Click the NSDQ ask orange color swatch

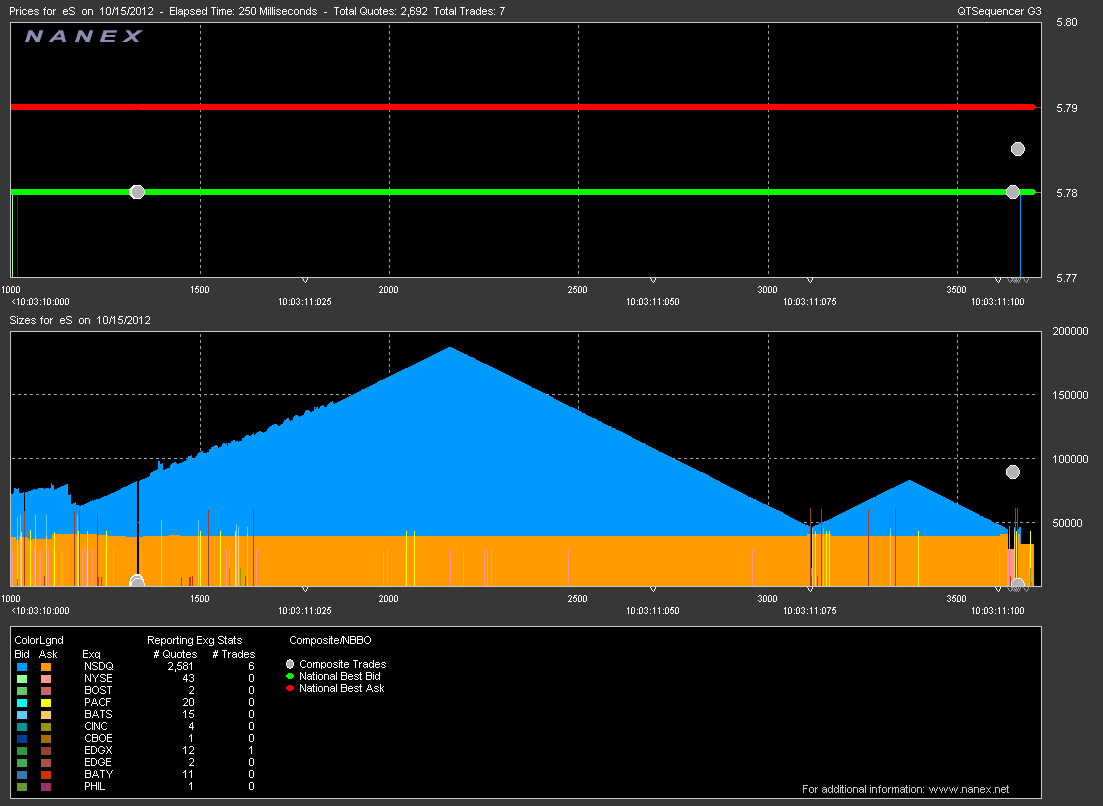[46, 667]
